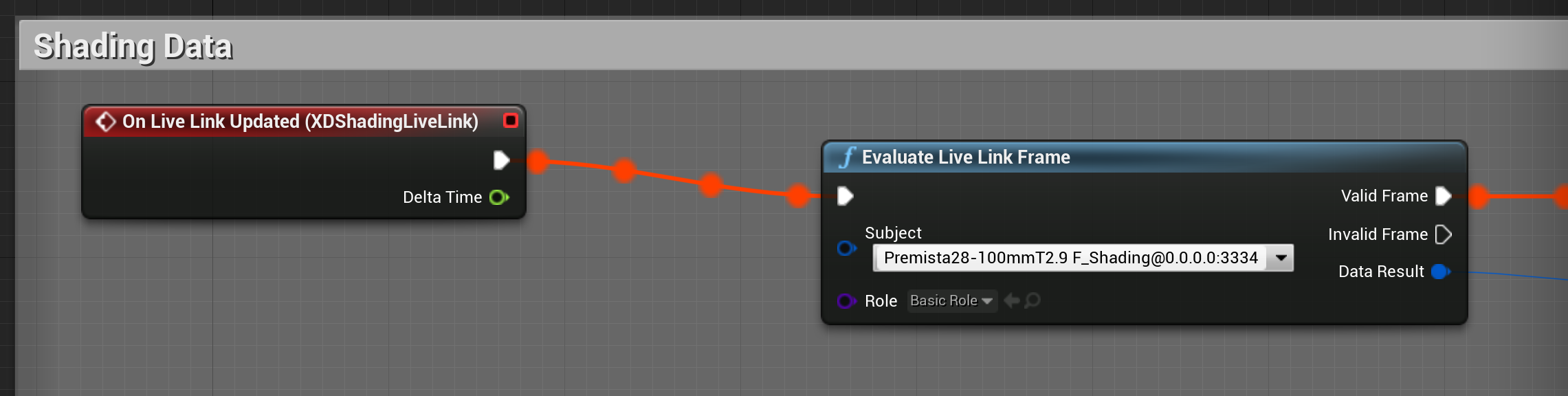Click Evaluate Live Link Frame's execution input pin
Screen dimensions: 1568x396
coord(845,196)
